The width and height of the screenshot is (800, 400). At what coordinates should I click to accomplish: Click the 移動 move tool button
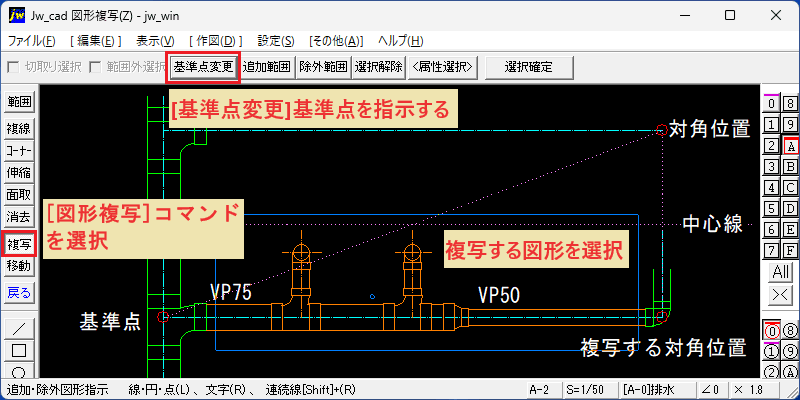19,266
